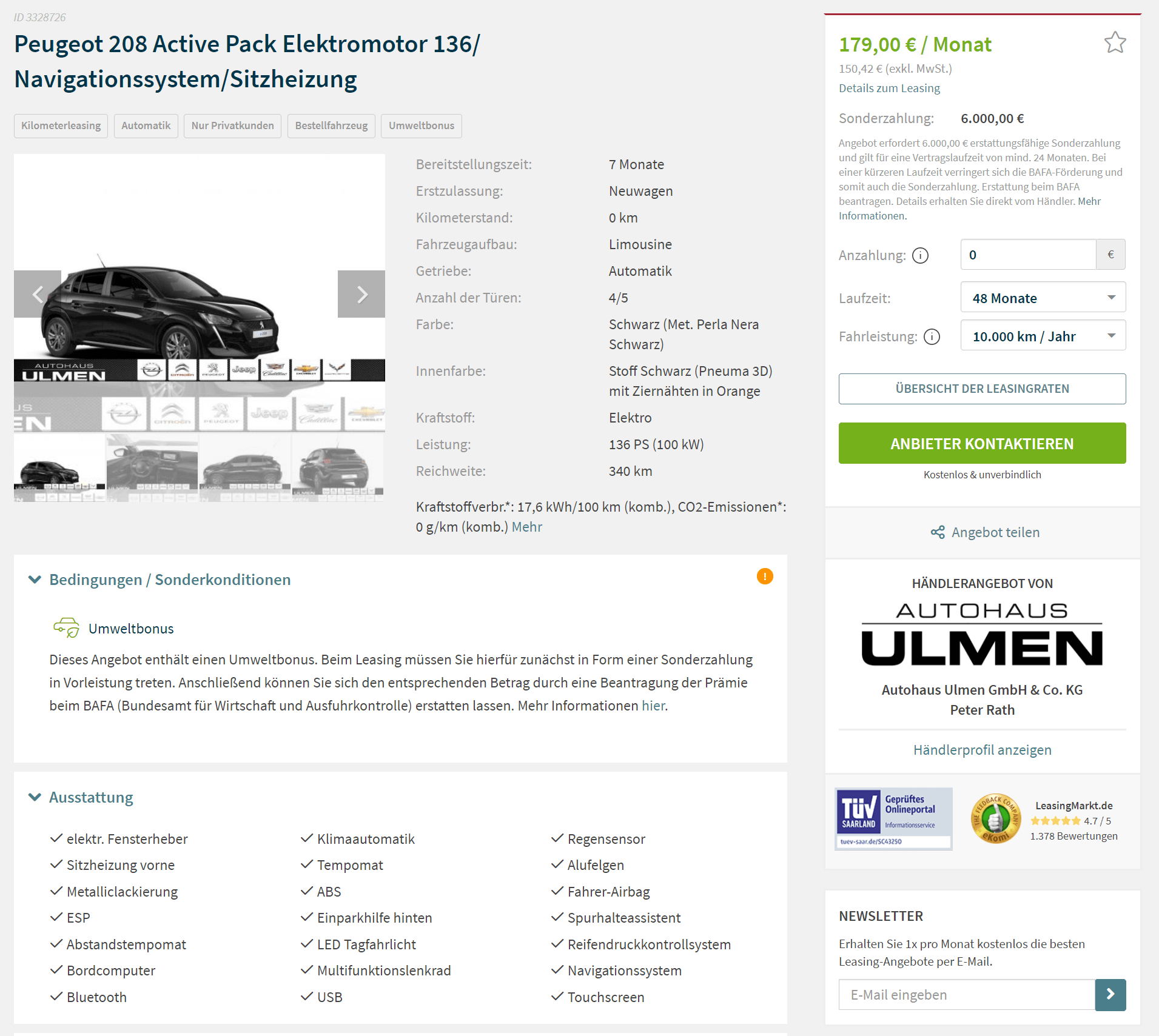The height and width of the screenshot is (1036, 1159).
Task: Click Angebot teilen link
Action: [x=995, y=532]
